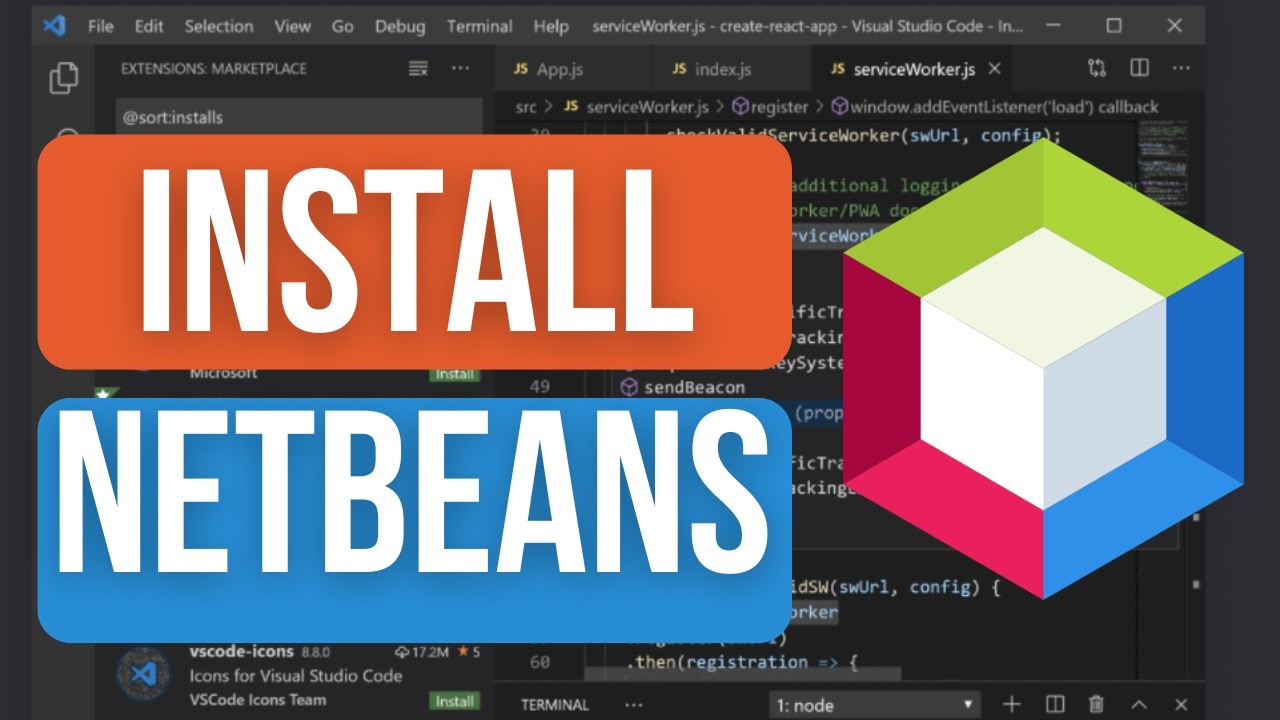Select the sendBeacon suggestion

pos(693,387)
